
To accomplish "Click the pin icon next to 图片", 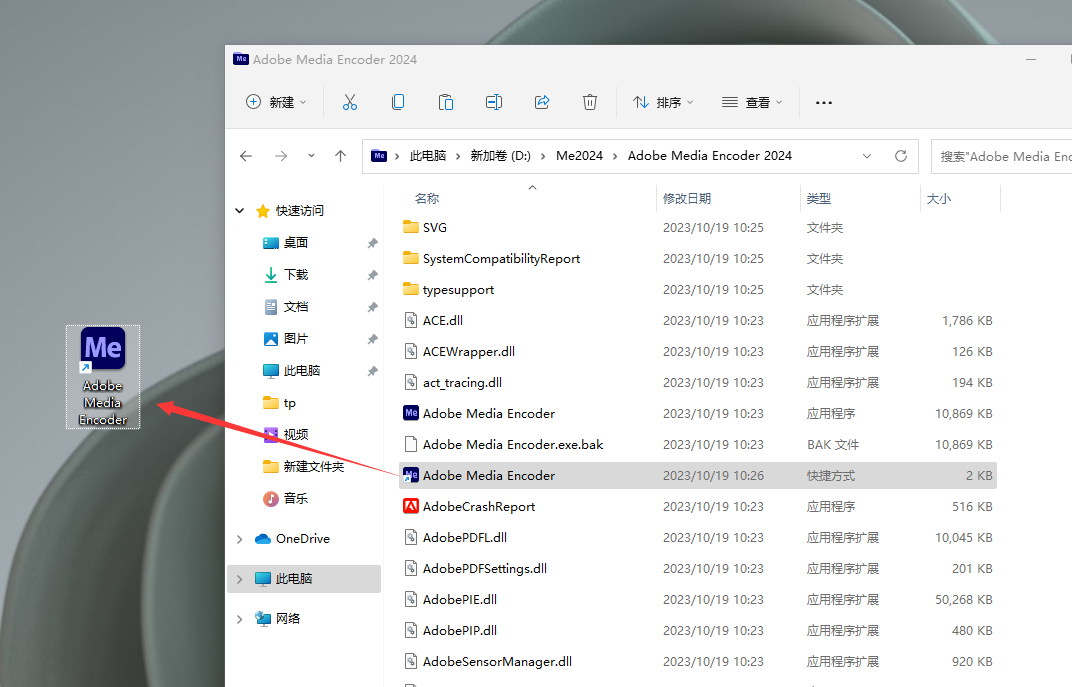I will (373, 339).
